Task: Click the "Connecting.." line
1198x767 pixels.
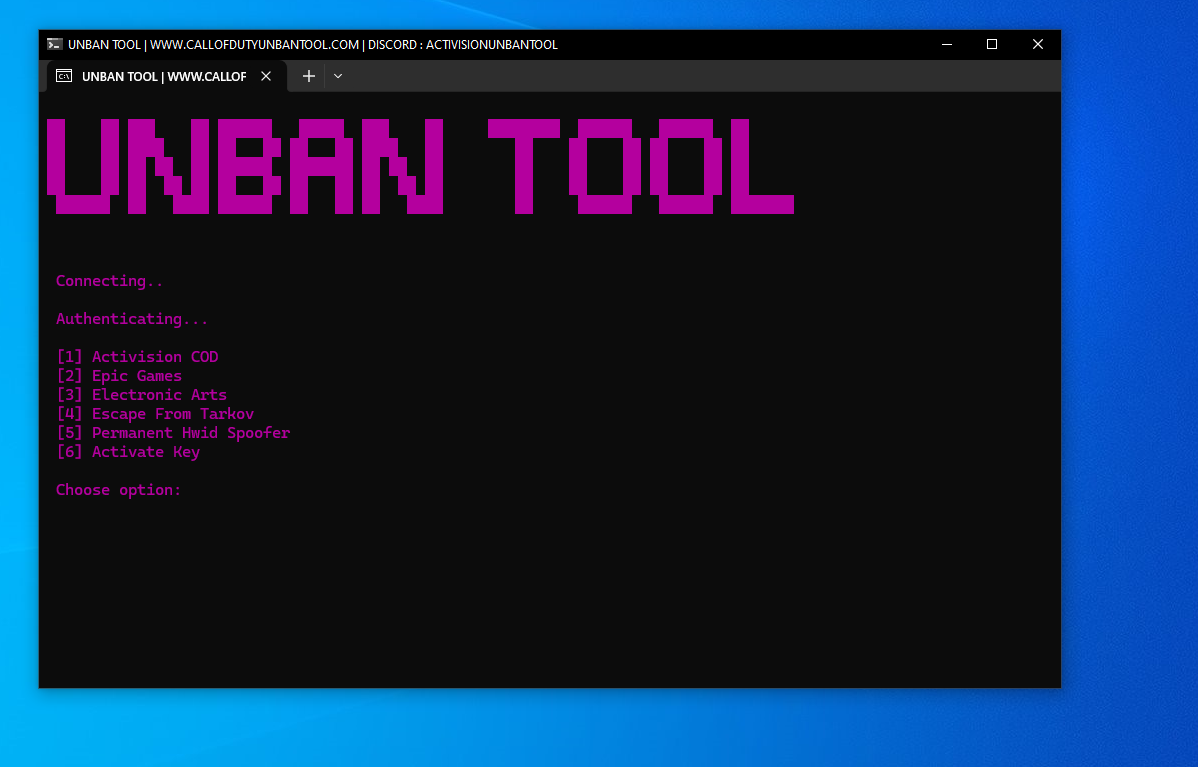Action: [109, 281]
